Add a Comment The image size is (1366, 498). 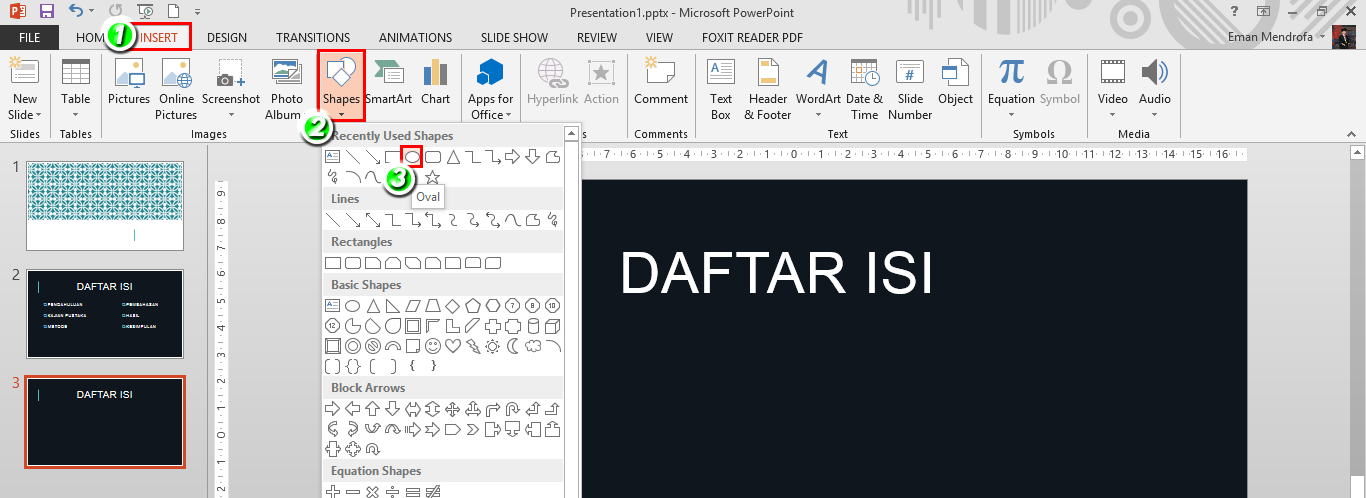point(661,82)
